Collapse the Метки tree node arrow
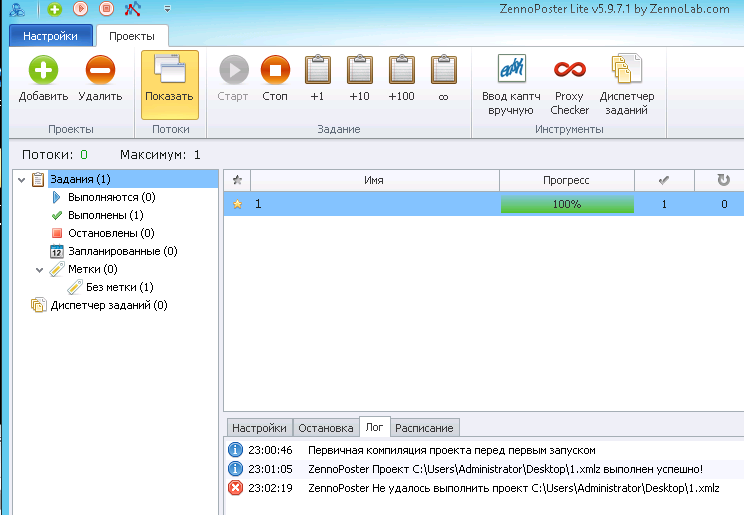This screenshot has width=744, height=515. pyautogui.click(x=39, y=270)
